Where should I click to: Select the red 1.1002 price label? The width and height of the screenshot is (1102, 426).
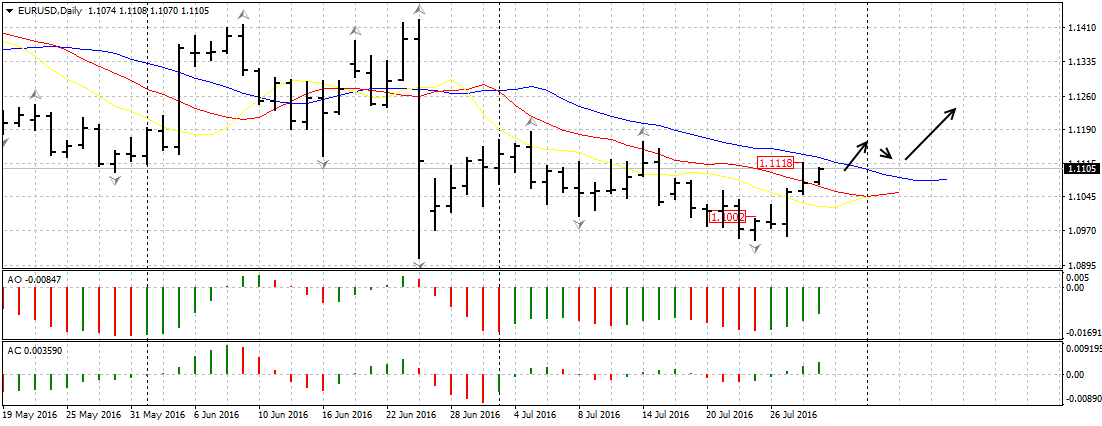point(727,216)
